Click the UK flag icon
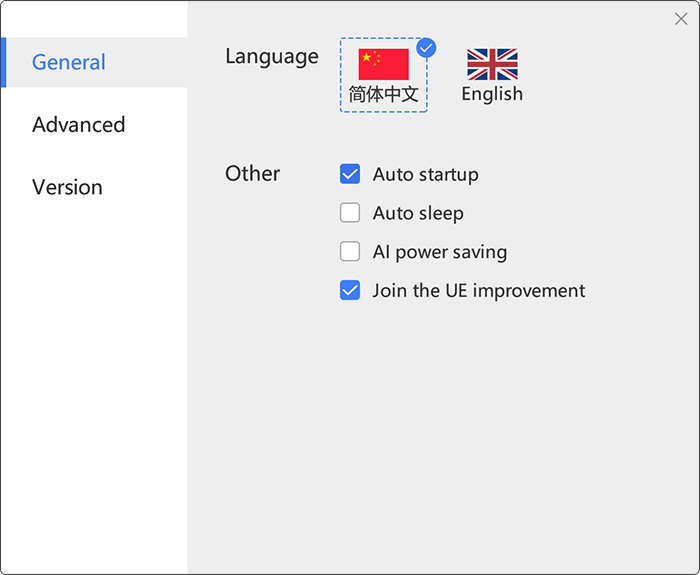Image resolution: width=700 pixels, height=575 pixels. tap(492, 64)
